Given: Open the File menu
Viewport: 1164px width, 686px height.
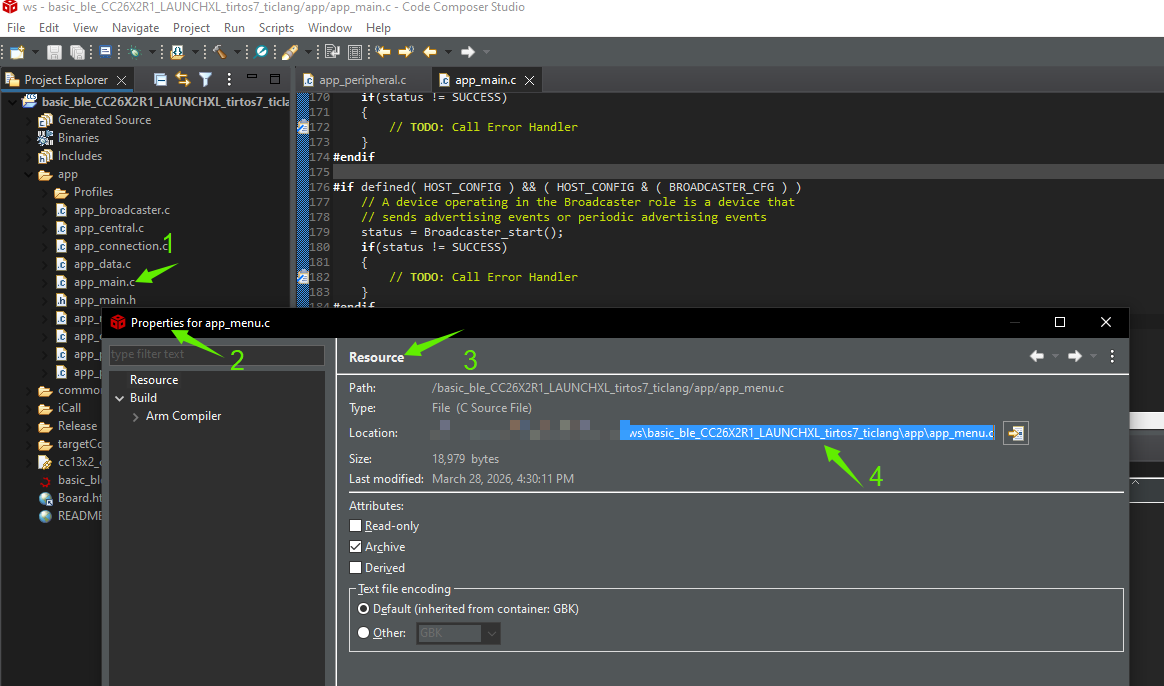Looking at the screenshot, I should pos(16,27).
